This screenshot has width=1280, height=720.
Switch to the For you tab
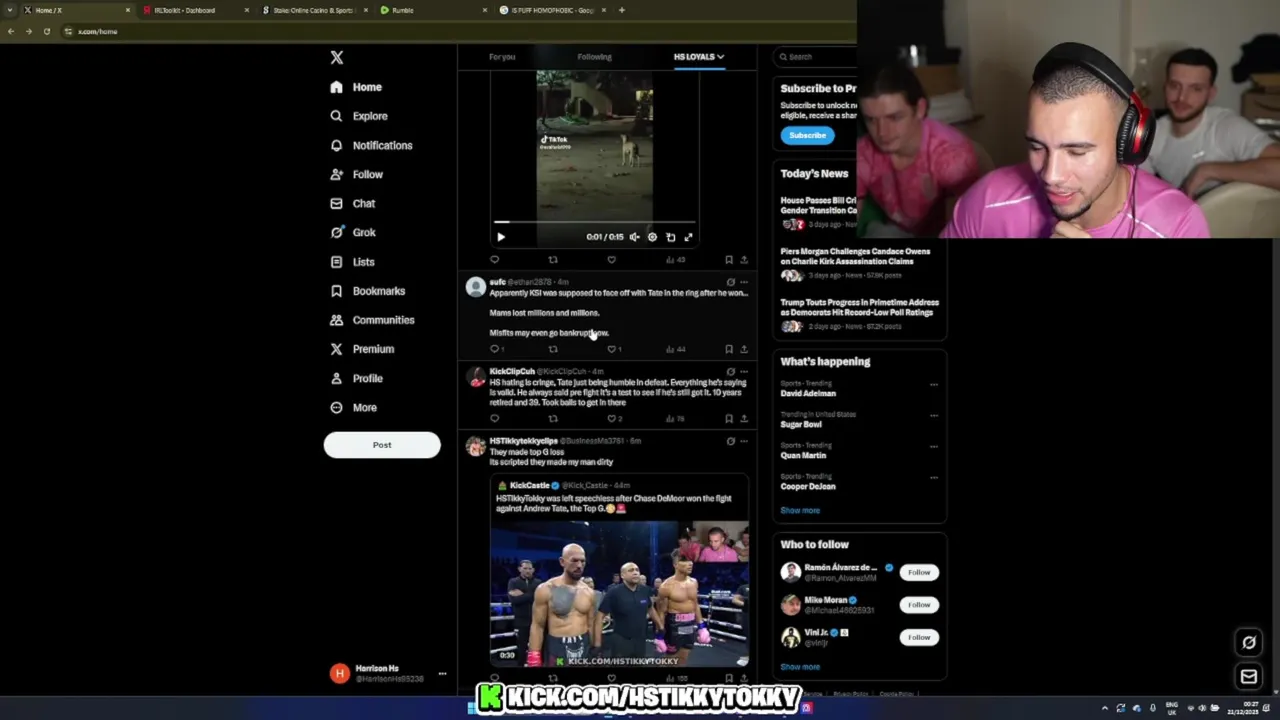502,57
